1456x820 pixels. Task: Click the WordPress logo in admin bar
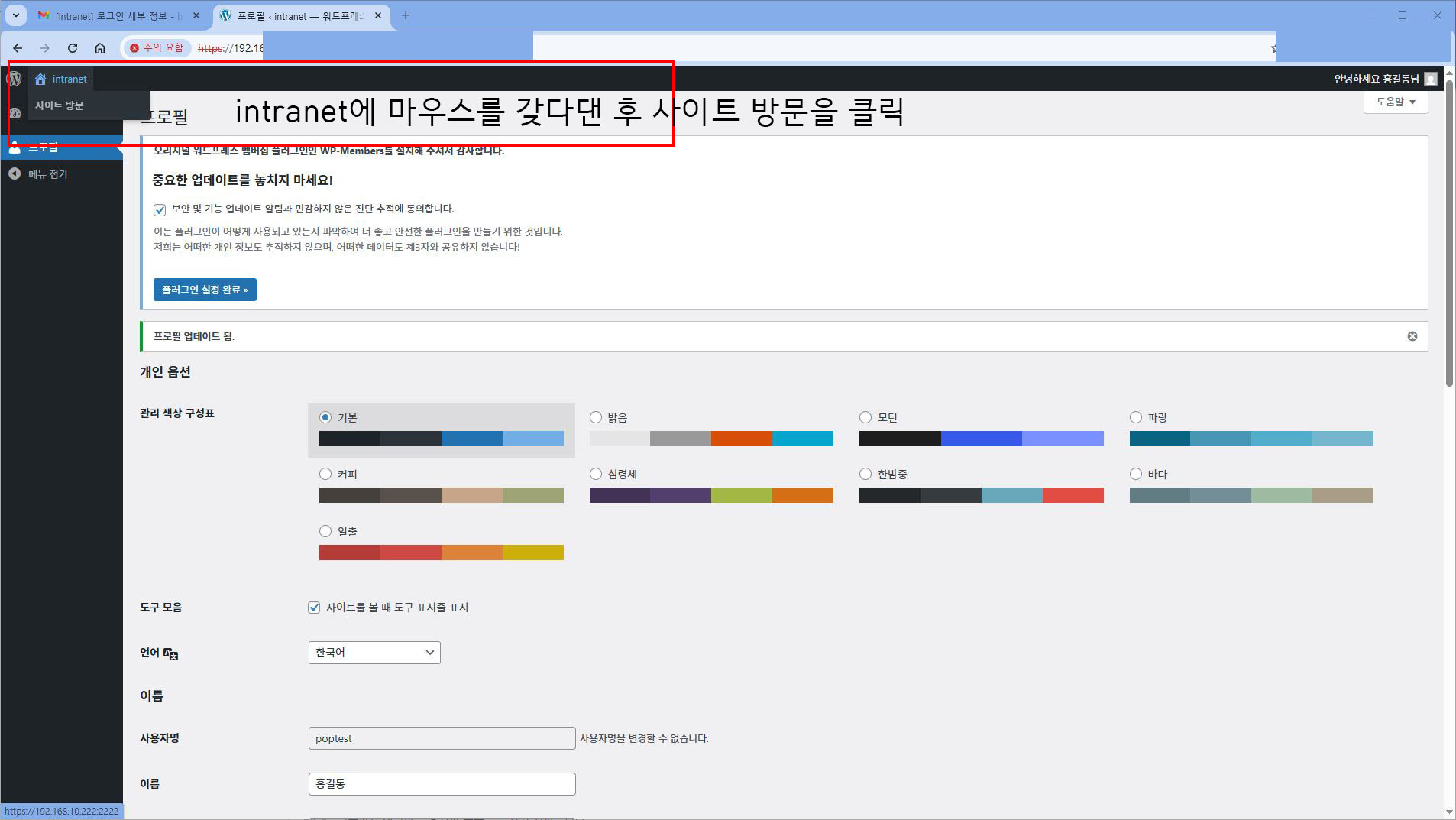coord(14,79)
